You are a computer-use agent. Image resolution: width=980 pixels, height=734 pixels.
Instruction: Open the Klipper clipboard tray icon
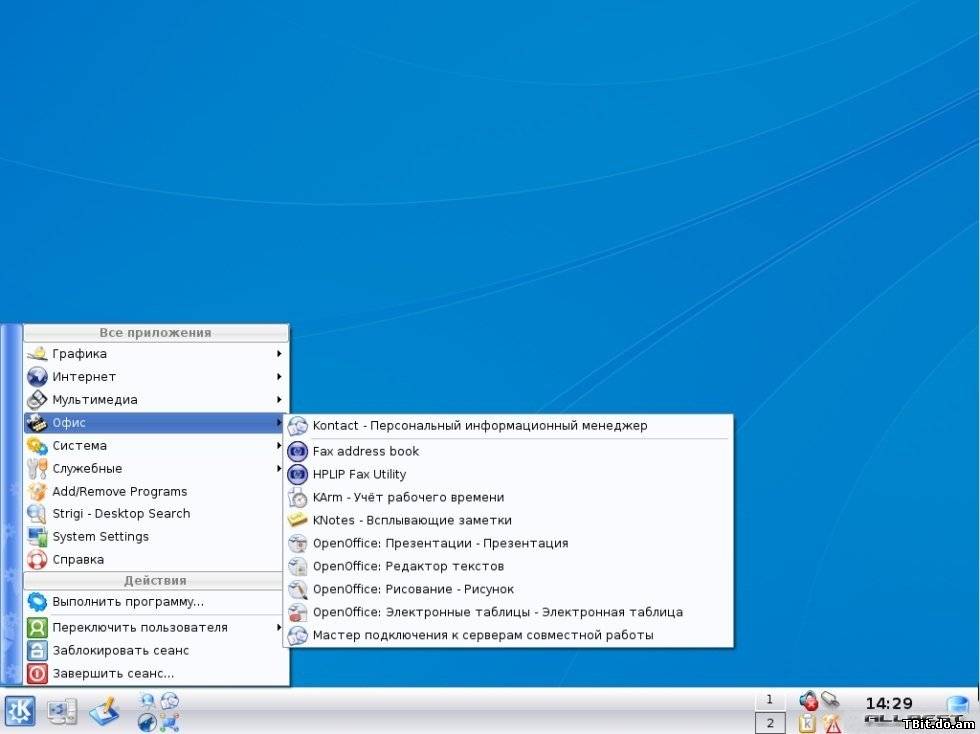point(808,723)
